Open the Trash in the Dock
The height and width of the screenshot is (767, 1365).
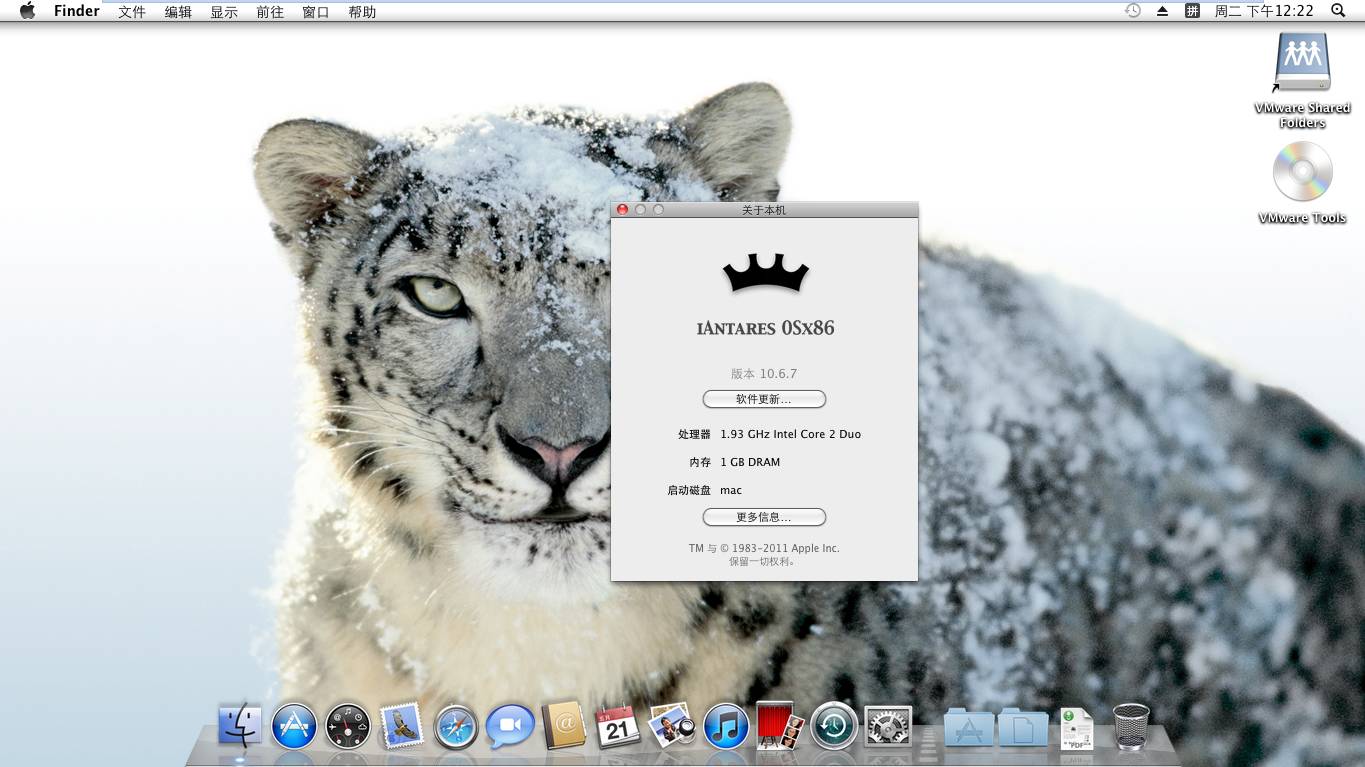(1131, 727)
